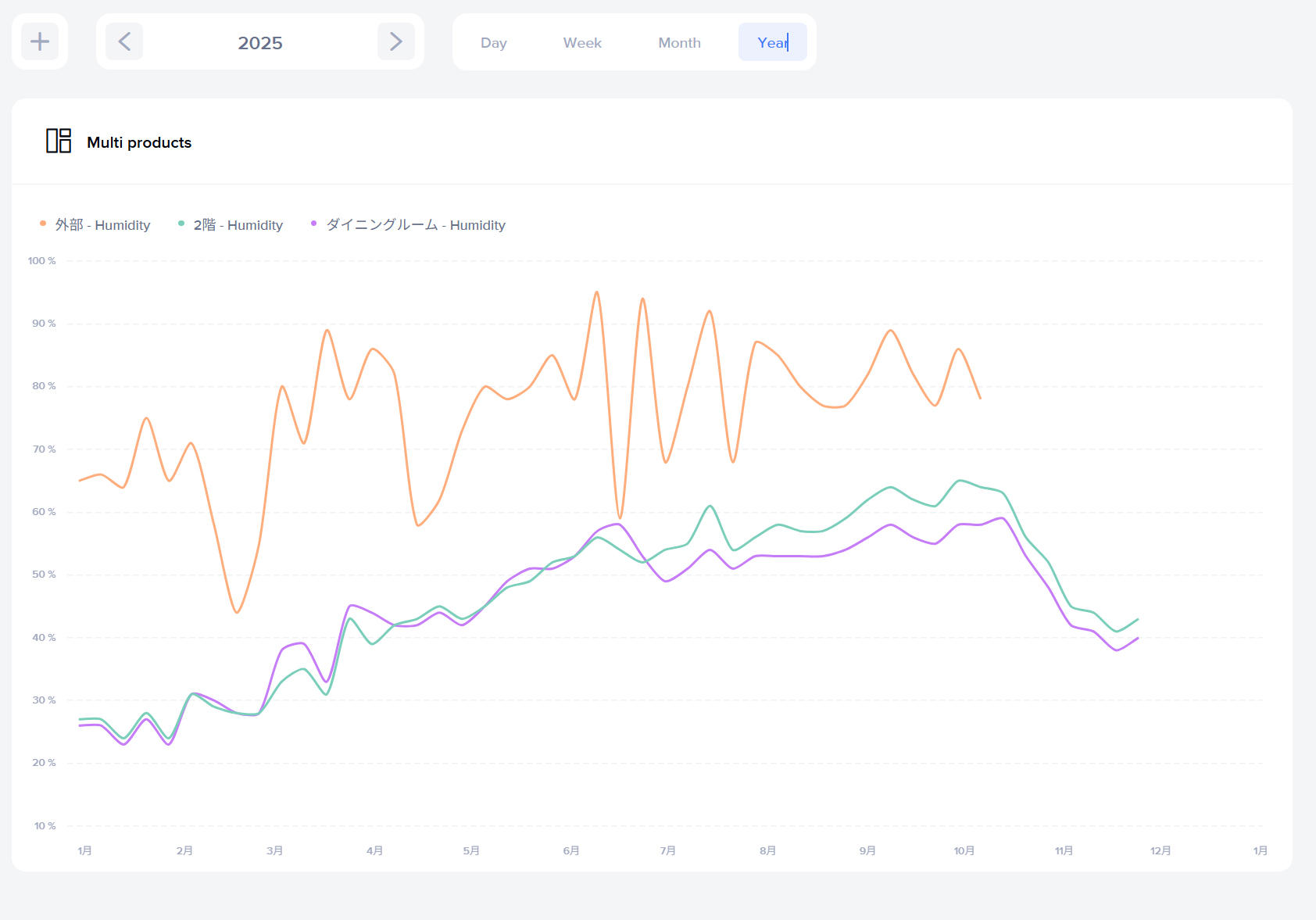Click the 2025 year label
The height and width of the screenshot is (920, 1316).
(260, 43)
